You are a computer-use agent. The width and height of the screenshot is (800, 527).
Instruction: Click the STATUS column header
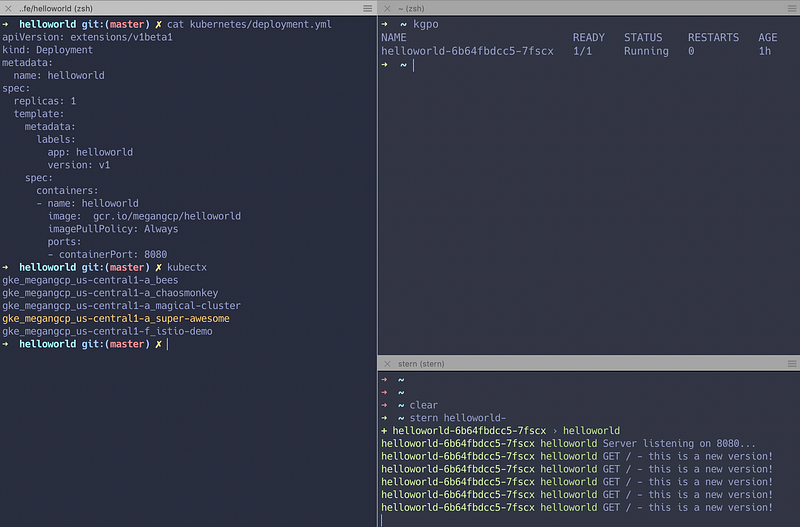coord(643,38)
